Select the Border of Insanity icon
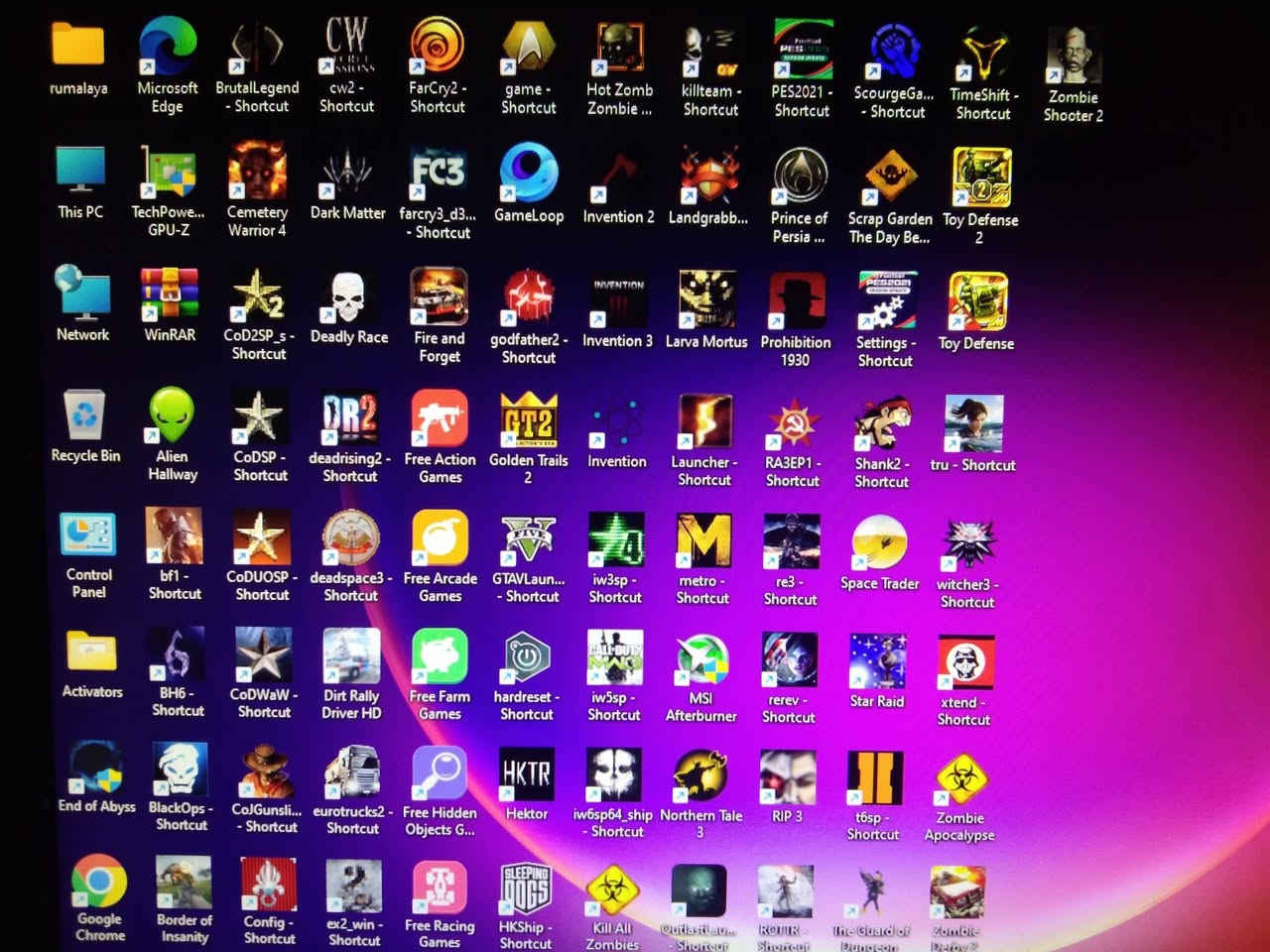This screenshot has height=952, width=1270. (x=184, y=883)
